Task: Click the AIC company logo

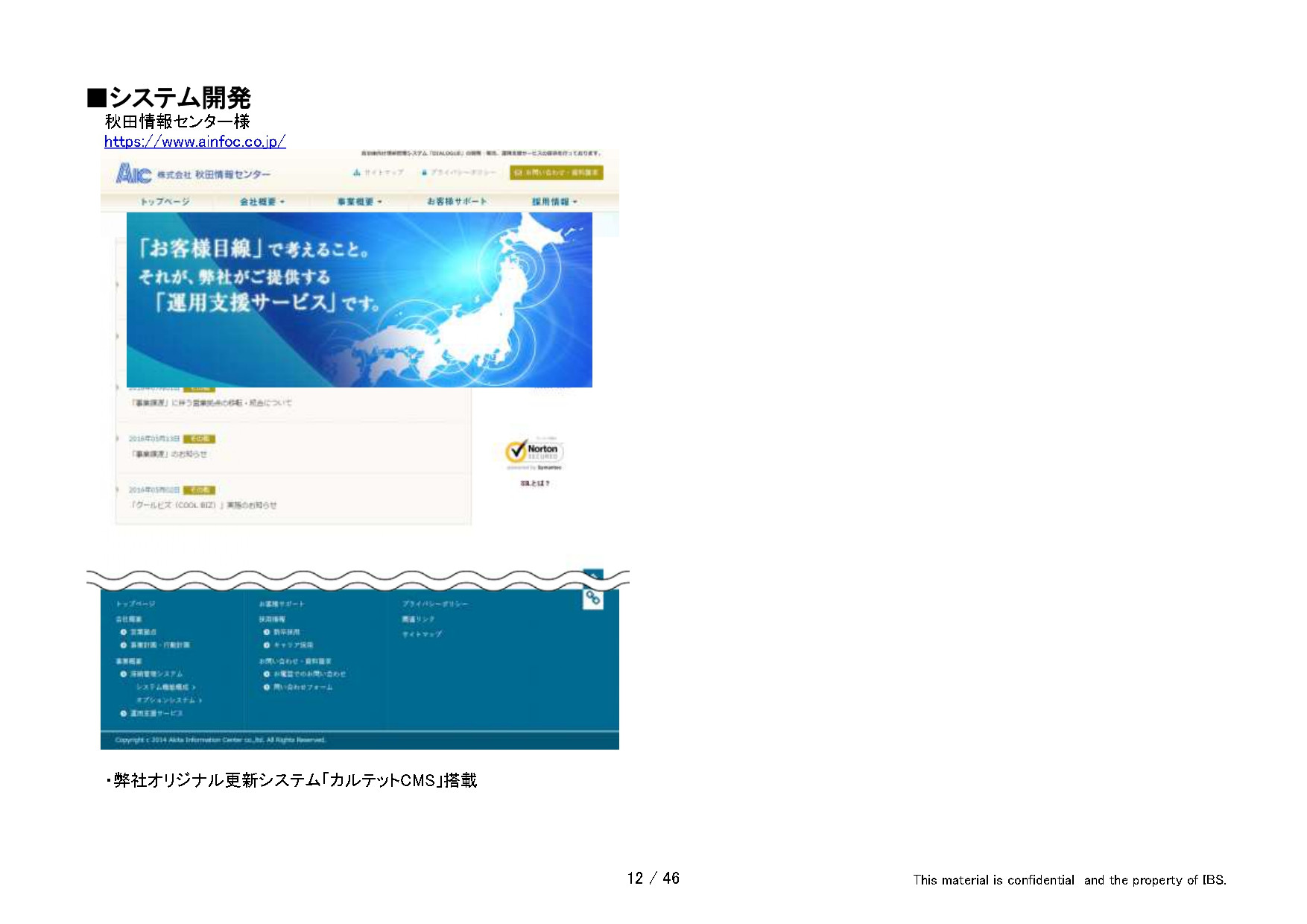Action: tap(134, 175)
